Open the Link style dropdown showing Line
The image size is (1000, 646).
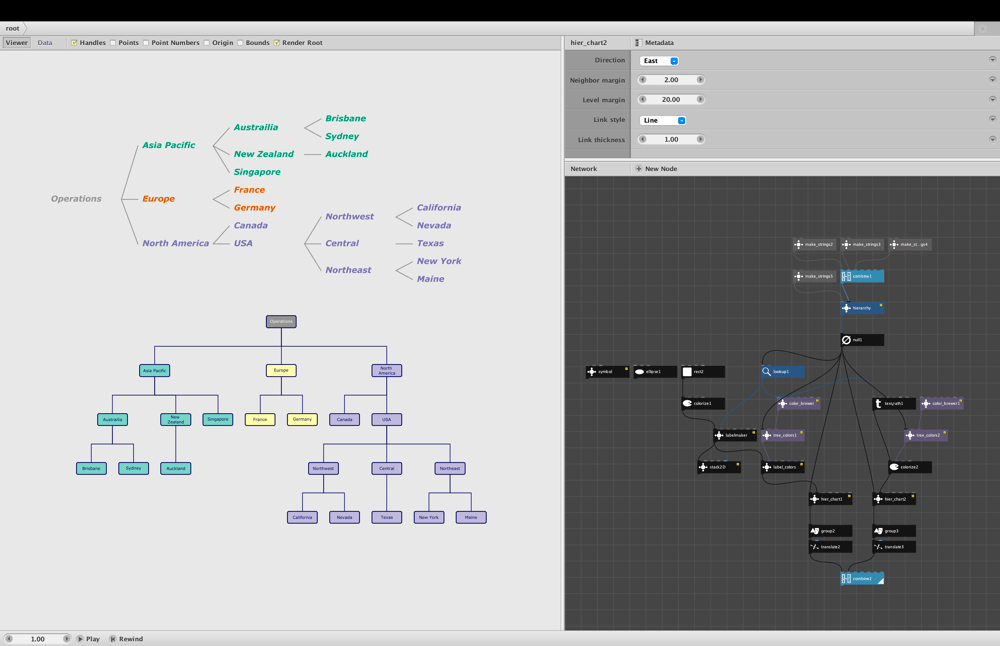point(663,121)
